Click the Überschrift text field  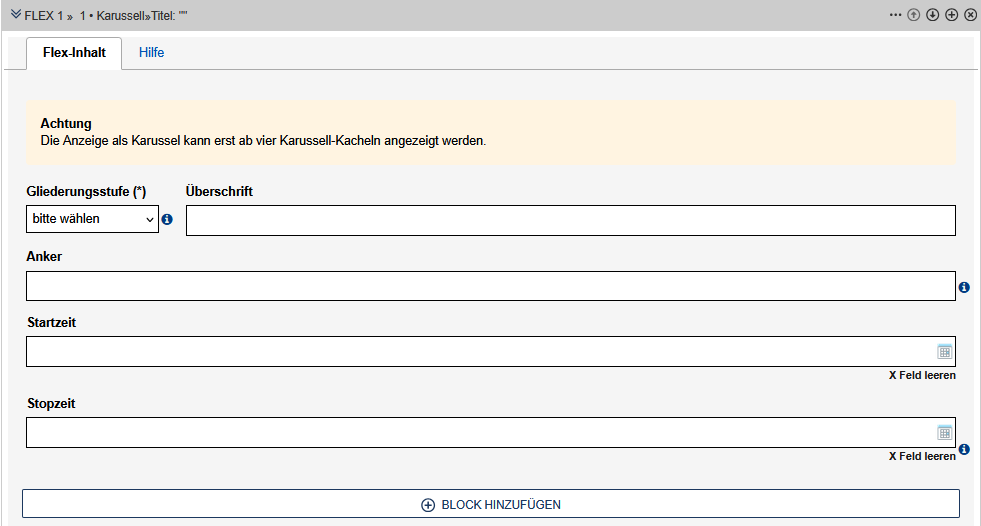click(570, 220)
